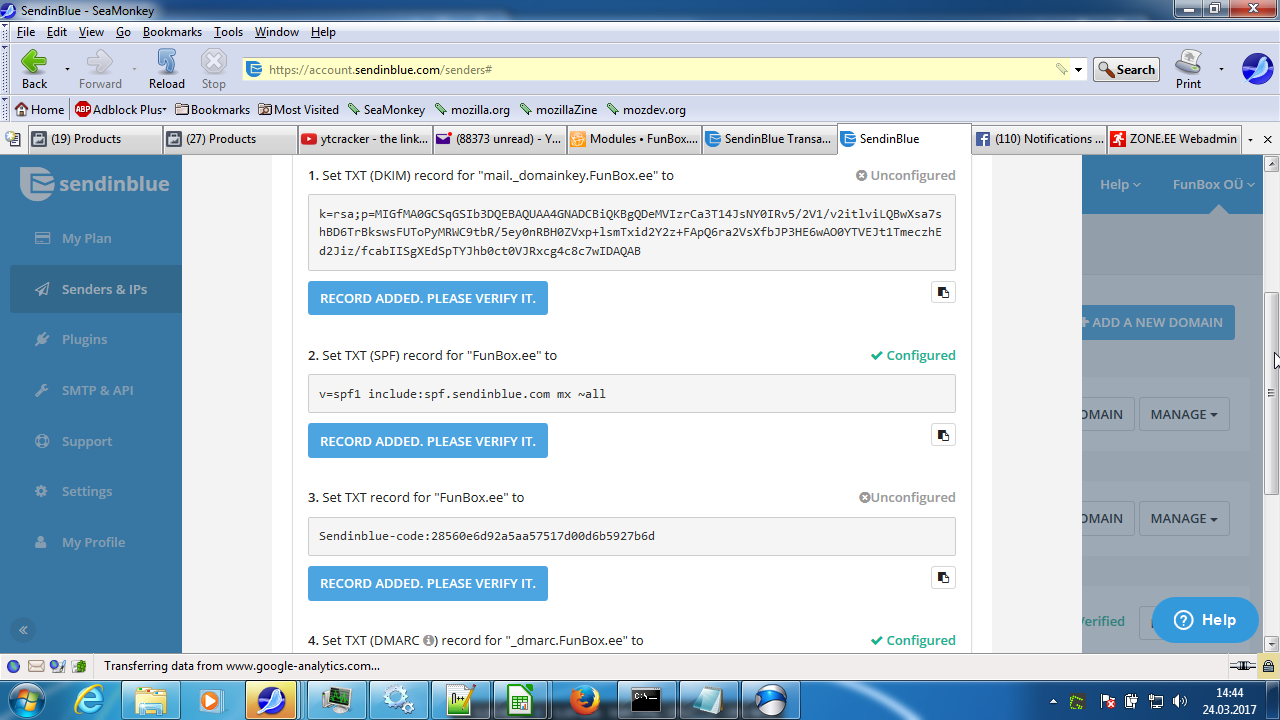Switch to the Modules FunBox tab
The image size is (1280, 720).
tap(635, 139)
